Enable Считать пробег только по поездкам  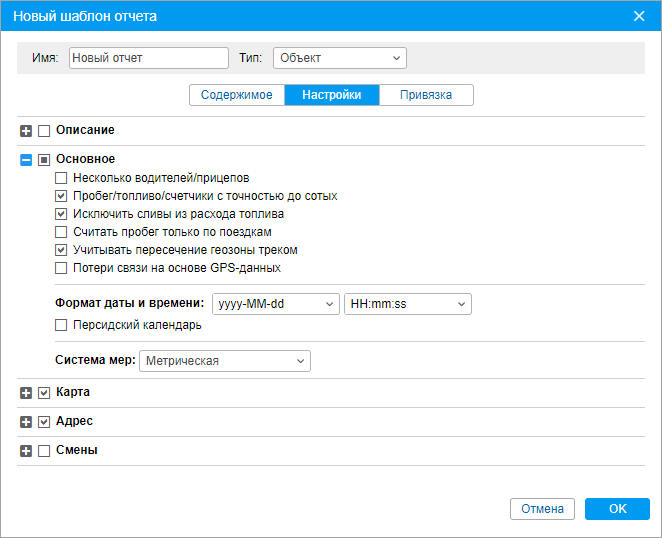(x=62, y=232)
